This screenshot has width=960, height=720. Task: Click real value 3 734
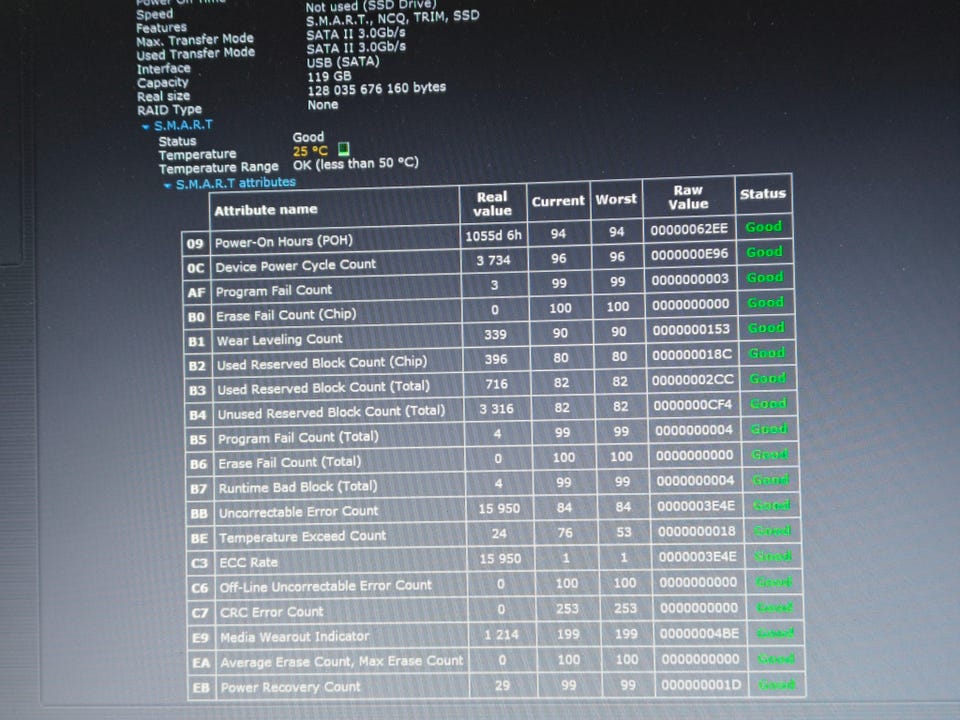[493, 260]
